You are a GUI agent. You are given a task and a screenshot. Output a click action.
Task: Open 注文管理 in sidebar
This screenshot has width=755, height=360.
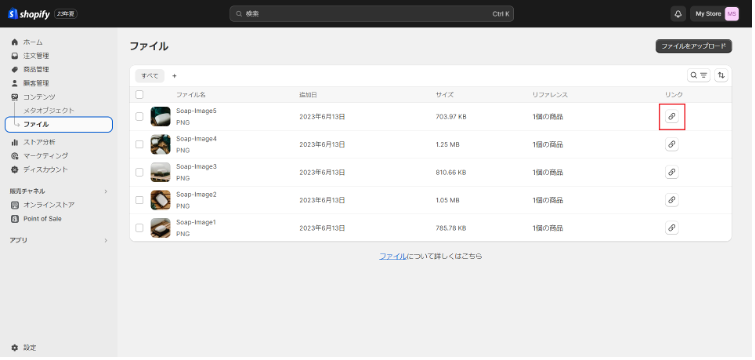(x=36, y=56)
